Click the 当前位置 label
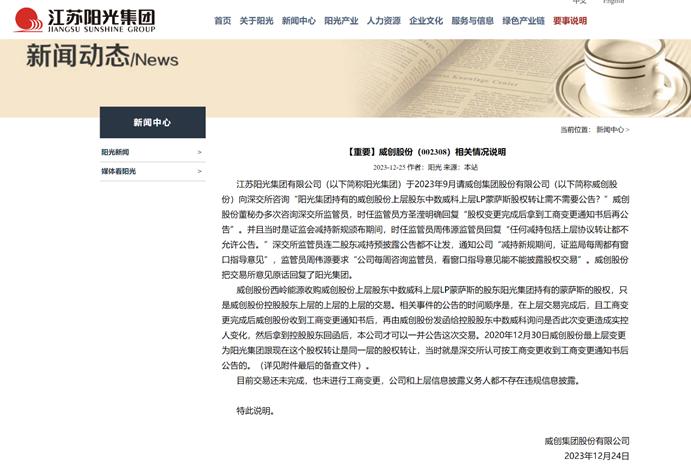Screen dimensions: 691x473 tap(575, 130)
